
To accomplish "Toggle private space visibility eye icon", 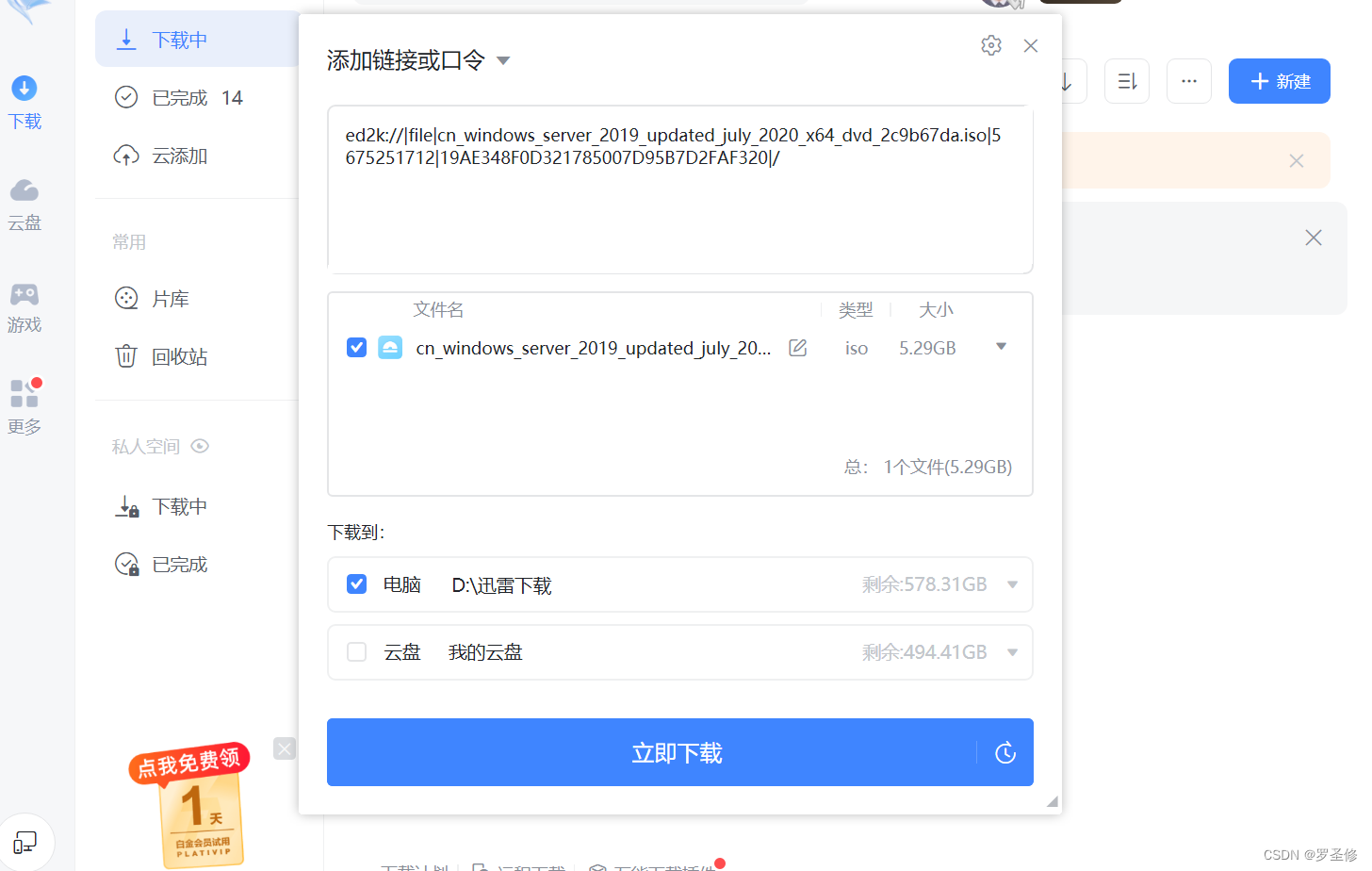I will [200, 446].
